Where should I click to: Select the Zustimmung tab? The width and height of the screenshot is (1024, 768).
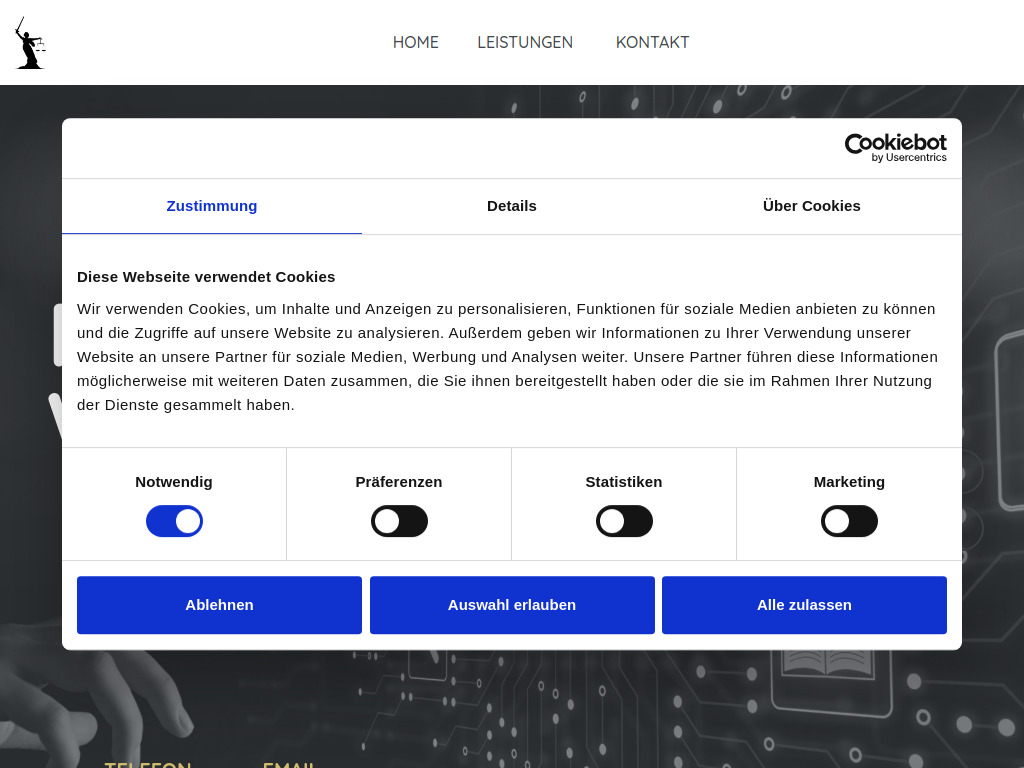click(x=212, y=206)
